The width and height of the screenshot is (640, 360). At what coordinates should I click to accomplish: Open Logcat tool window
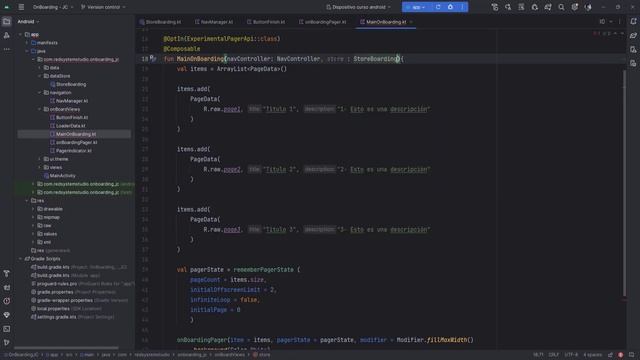[7, 287]
